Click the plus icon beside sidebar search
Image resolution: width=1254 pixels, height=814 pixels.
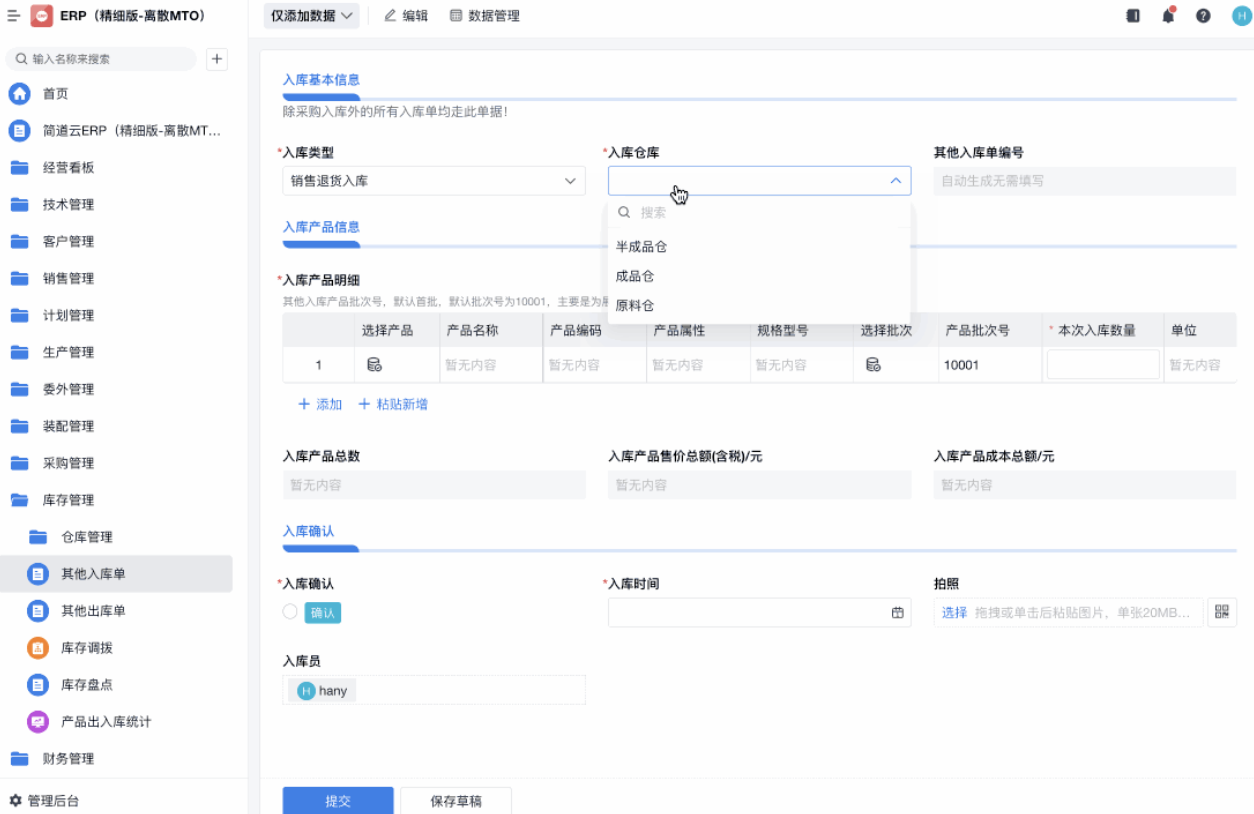[217, 59]
